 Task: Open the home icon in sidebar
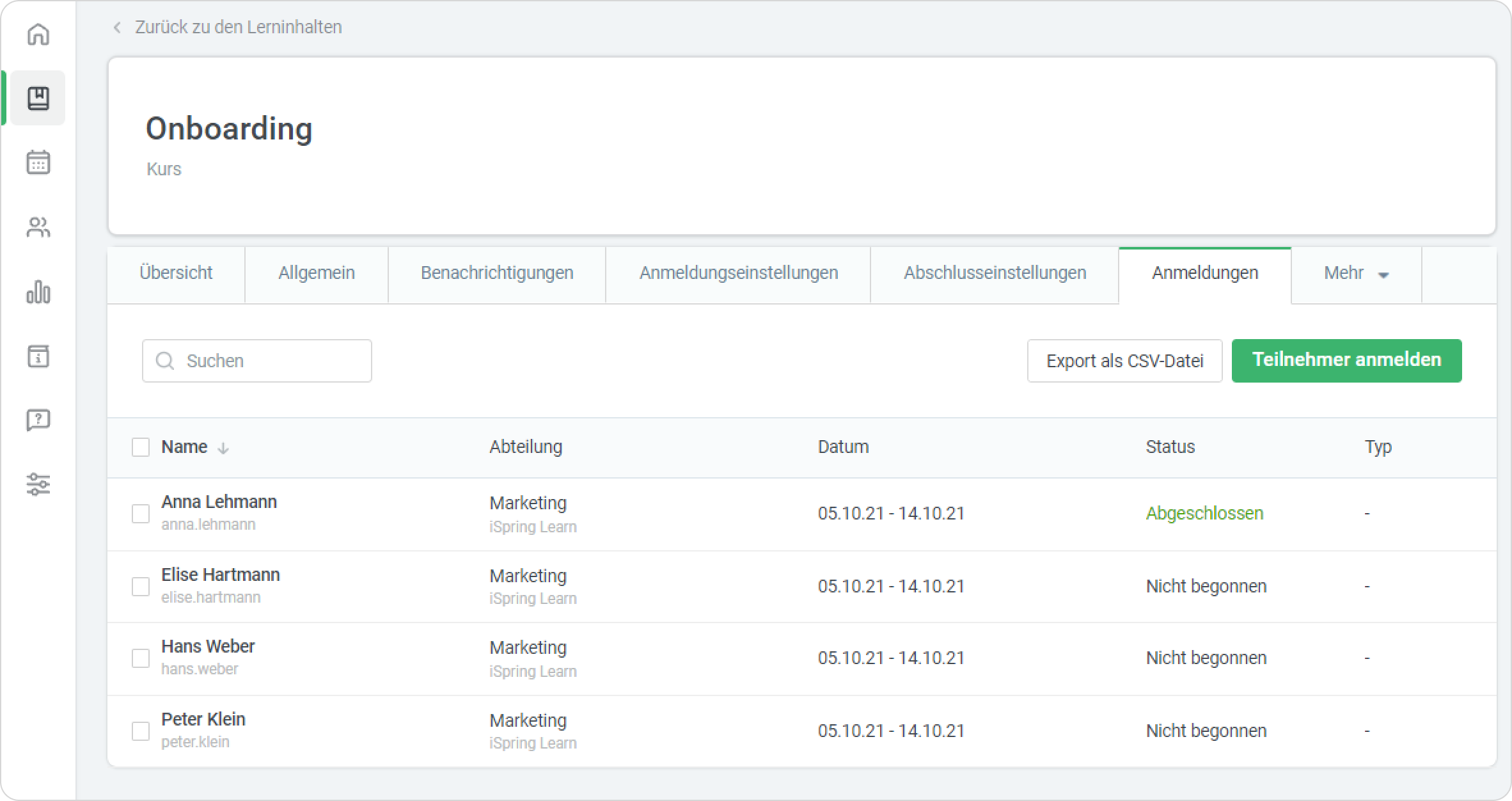(38, 35)
